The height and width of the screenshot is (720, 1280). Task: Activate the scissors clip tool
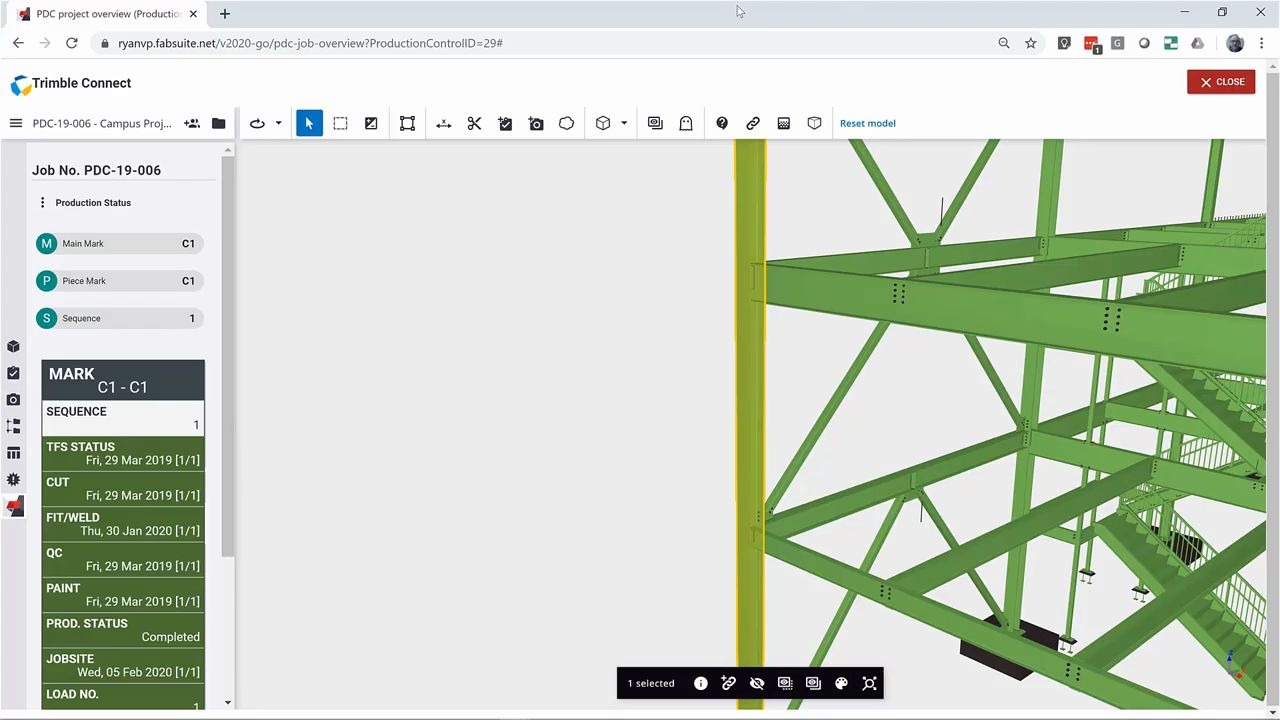click(474, 123)
